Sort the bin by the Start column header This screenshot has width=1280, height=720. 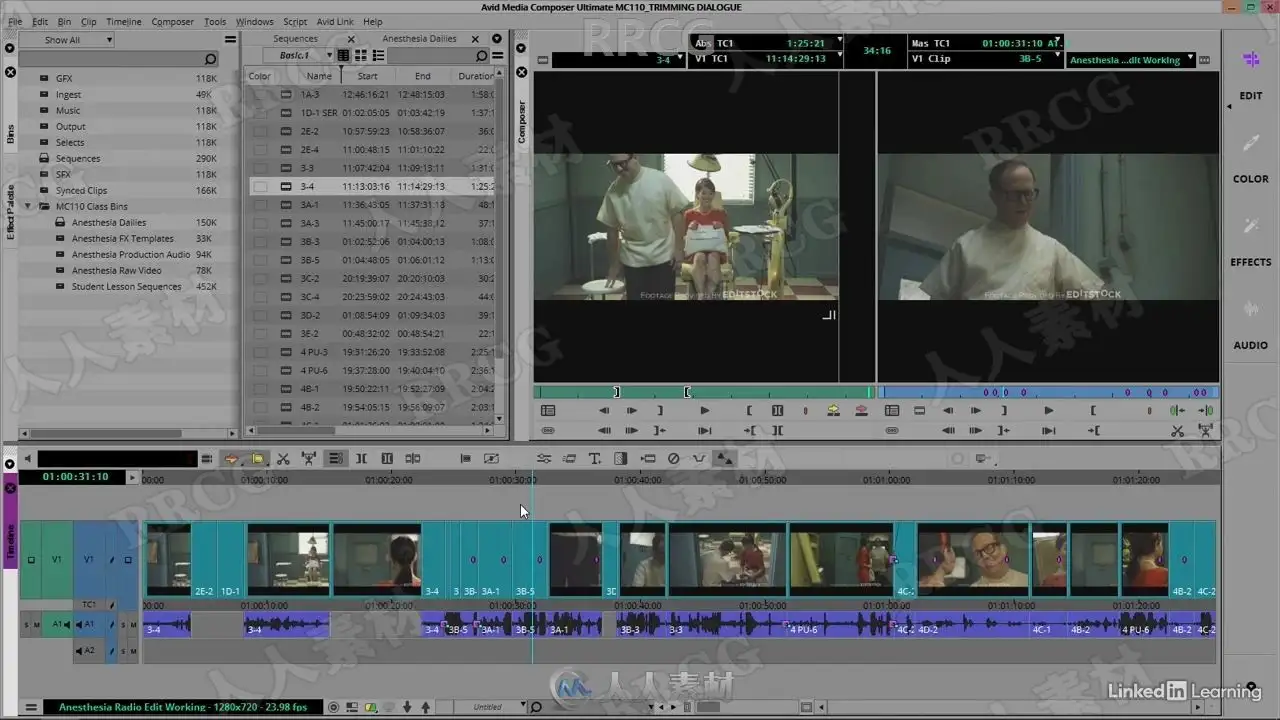coord(367,76)
